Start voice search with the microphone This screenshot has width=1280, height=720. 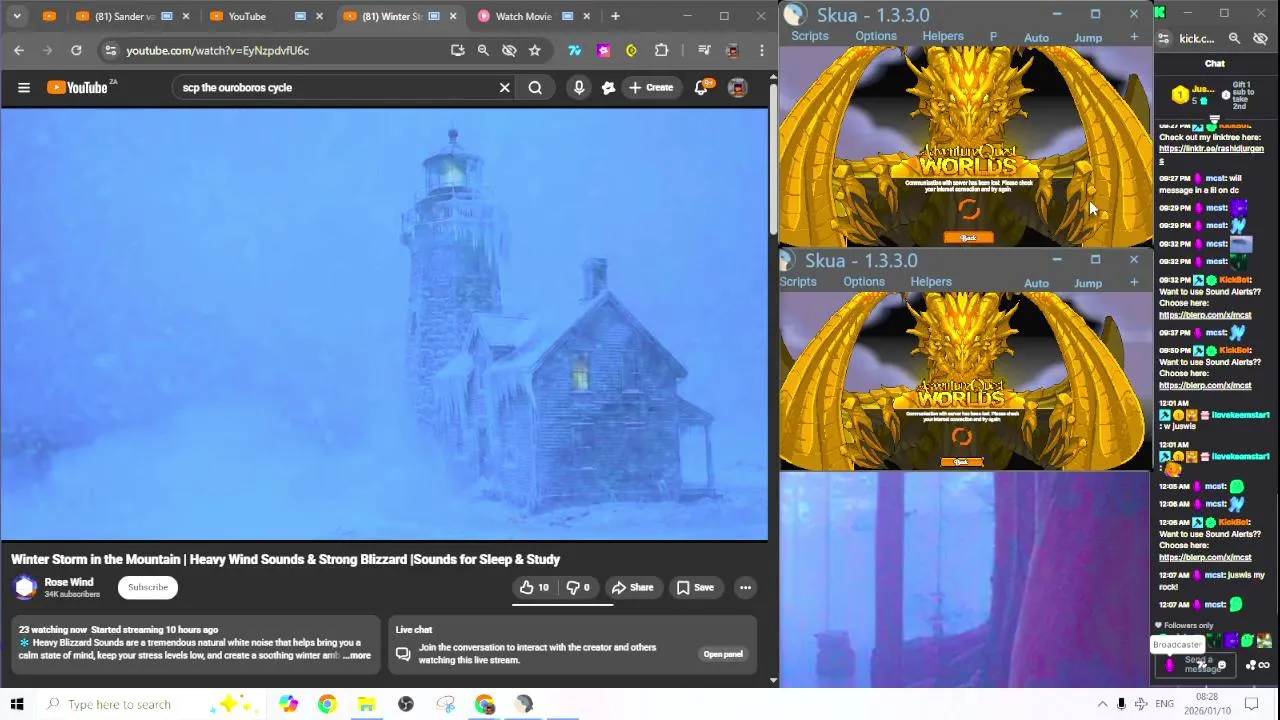pos(579,88)
